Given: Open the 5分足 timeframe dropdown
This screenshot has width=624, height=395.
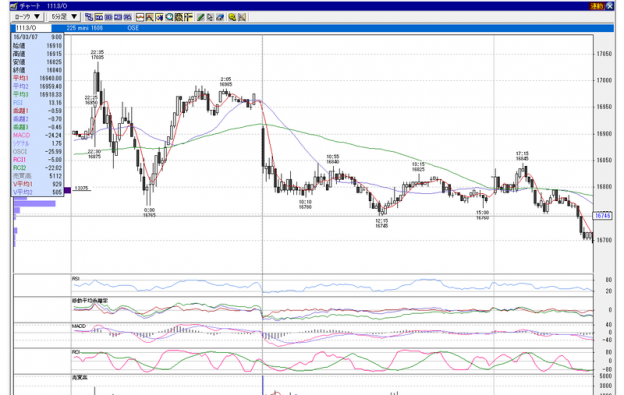Looking at the screenshot, I should coord(64,17).
